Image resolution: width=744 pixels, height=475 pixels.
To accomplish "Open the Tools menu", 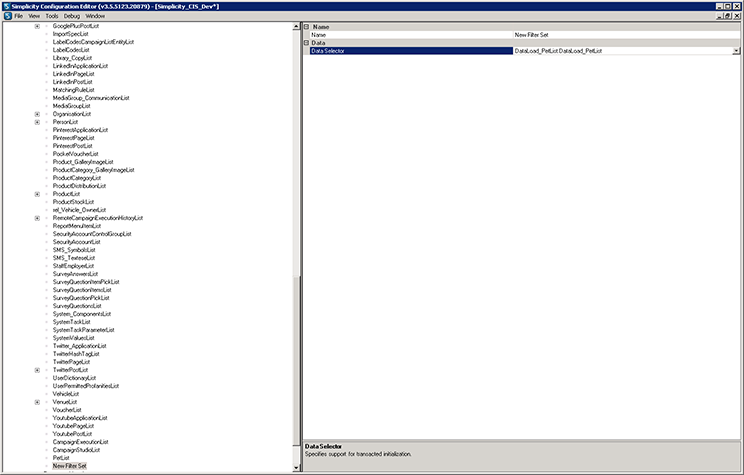I will click(52, 16).
